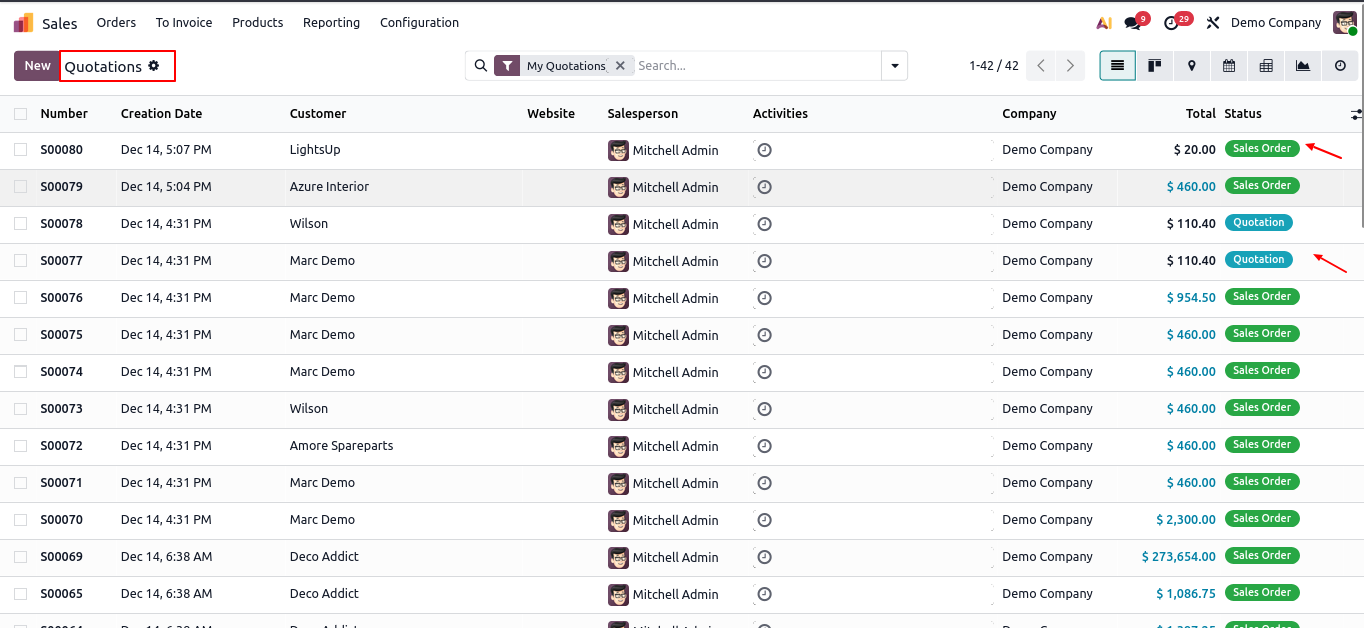Show the graph view
The height and width of the screenshot is (628, 1364).
coord(1302,66)
